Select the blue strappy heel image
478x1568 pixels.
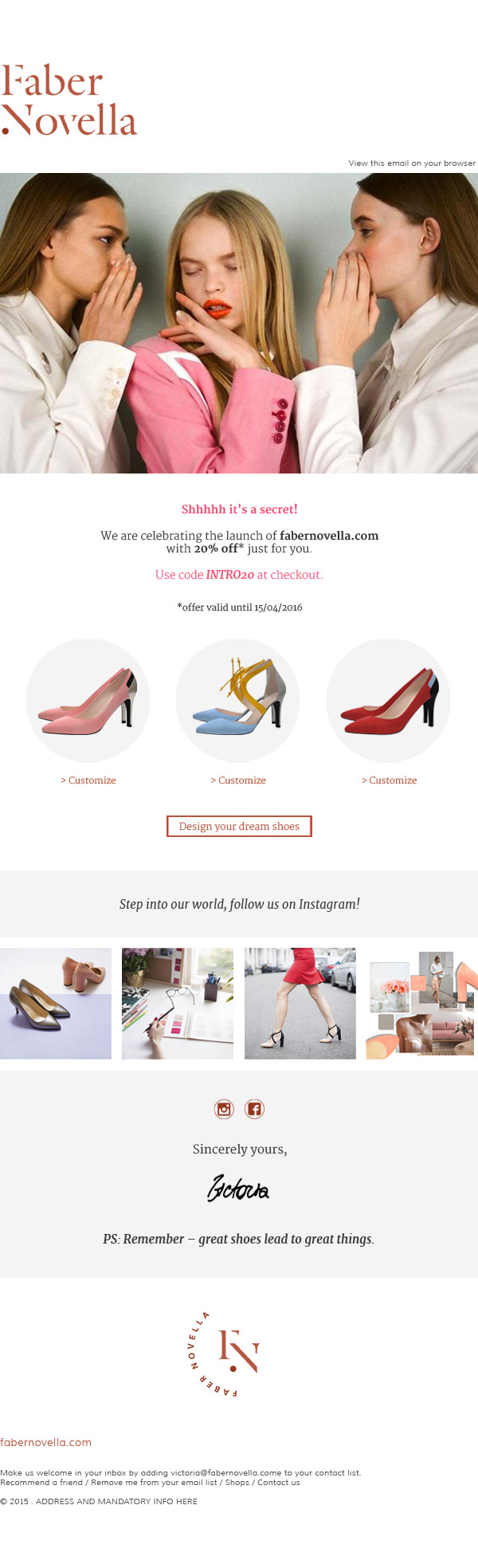point(238,701)
